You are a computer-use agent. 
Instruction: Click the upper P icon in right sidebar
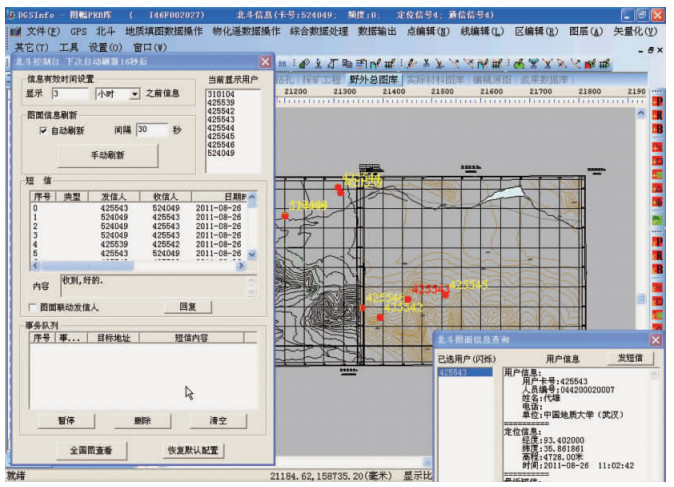point(658,101)
